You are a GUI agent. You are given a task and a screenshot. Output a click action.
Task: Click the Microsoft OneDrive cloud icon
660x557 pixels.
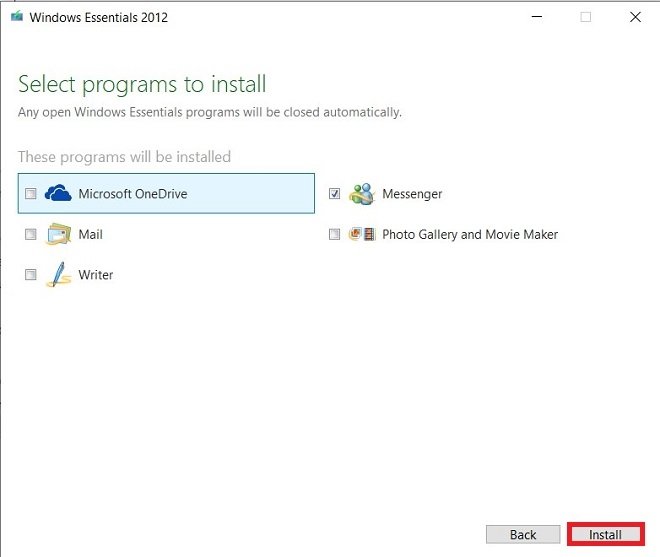coord(58,193)
